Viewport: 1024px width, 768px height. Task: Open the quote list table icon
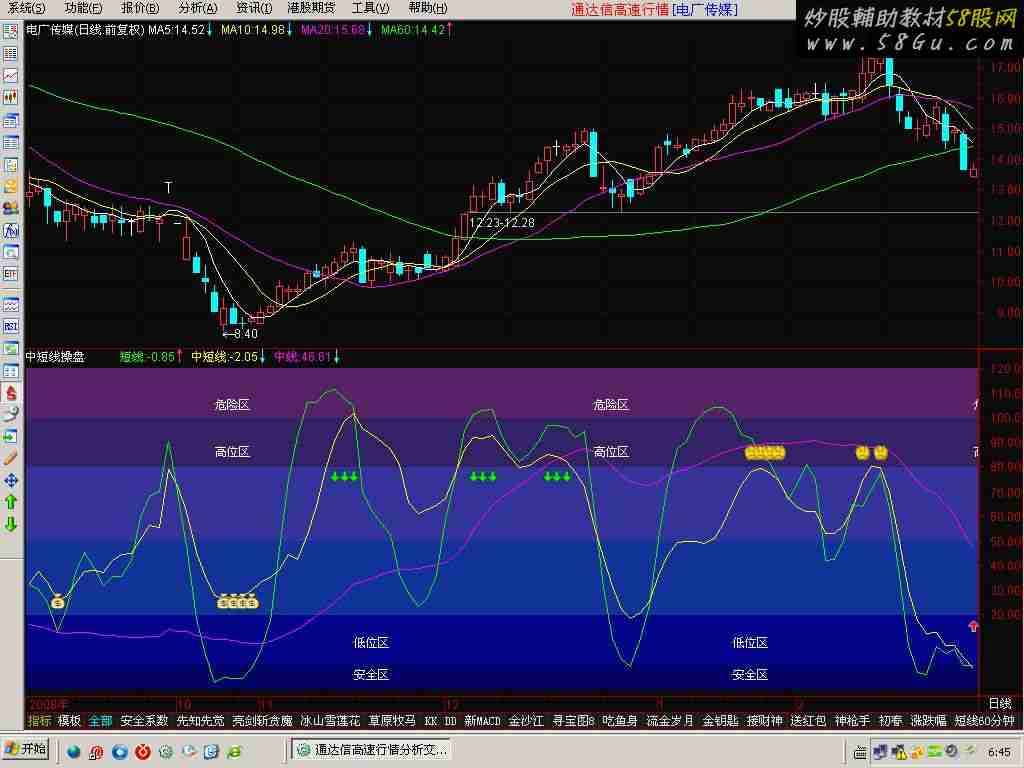[x=10, y=53]
